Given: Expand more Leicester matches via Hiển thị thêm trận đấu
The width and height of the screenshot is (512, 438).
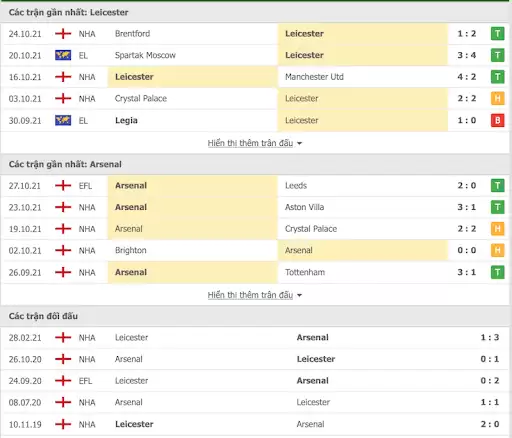Looking at the screenshot, I should click(250, 143).
